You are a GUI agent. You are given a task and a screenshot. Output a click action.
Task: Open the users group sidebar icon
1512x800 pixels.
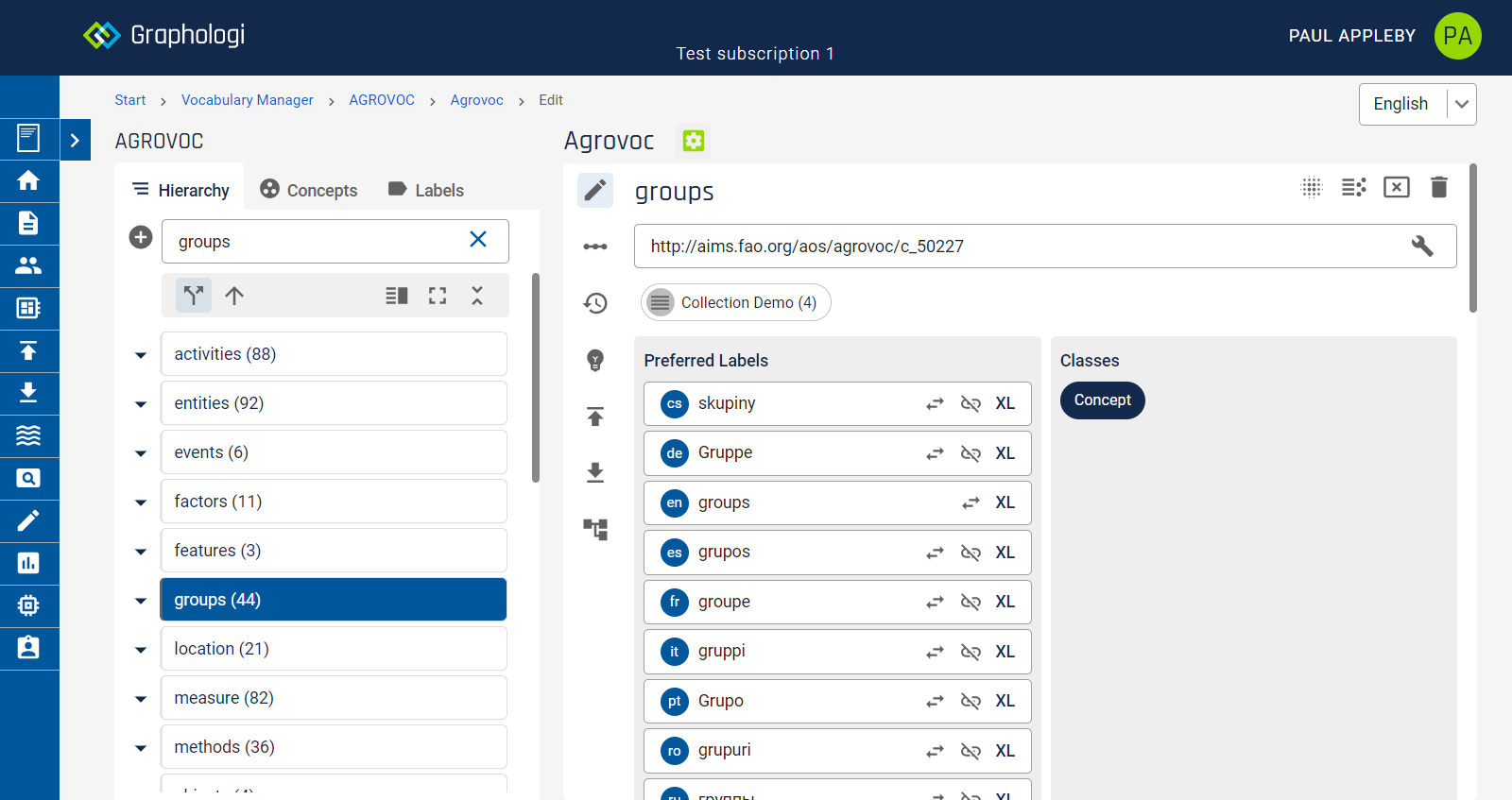(28, 265)
